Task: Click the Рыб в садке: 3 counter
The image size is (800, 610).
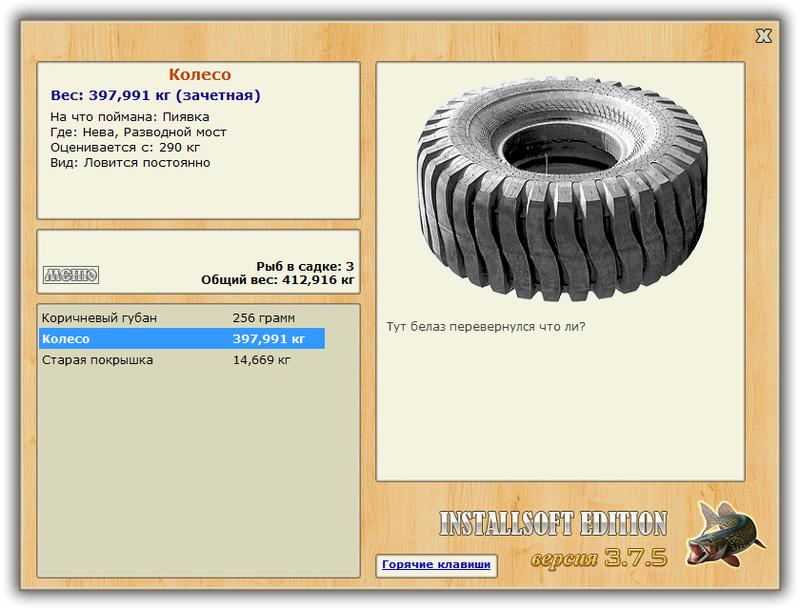Action: click(x=305, y=266)
